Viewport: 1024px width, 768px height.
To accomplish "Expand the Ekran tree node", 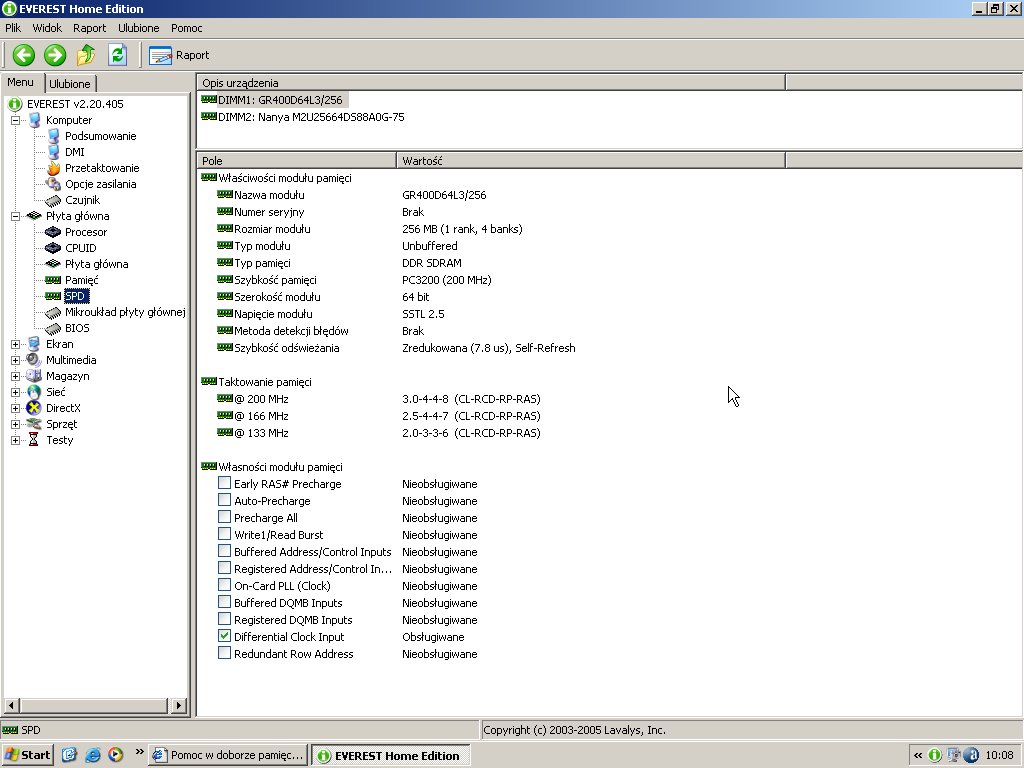I will pyautogui.click(x=15, y=344).
